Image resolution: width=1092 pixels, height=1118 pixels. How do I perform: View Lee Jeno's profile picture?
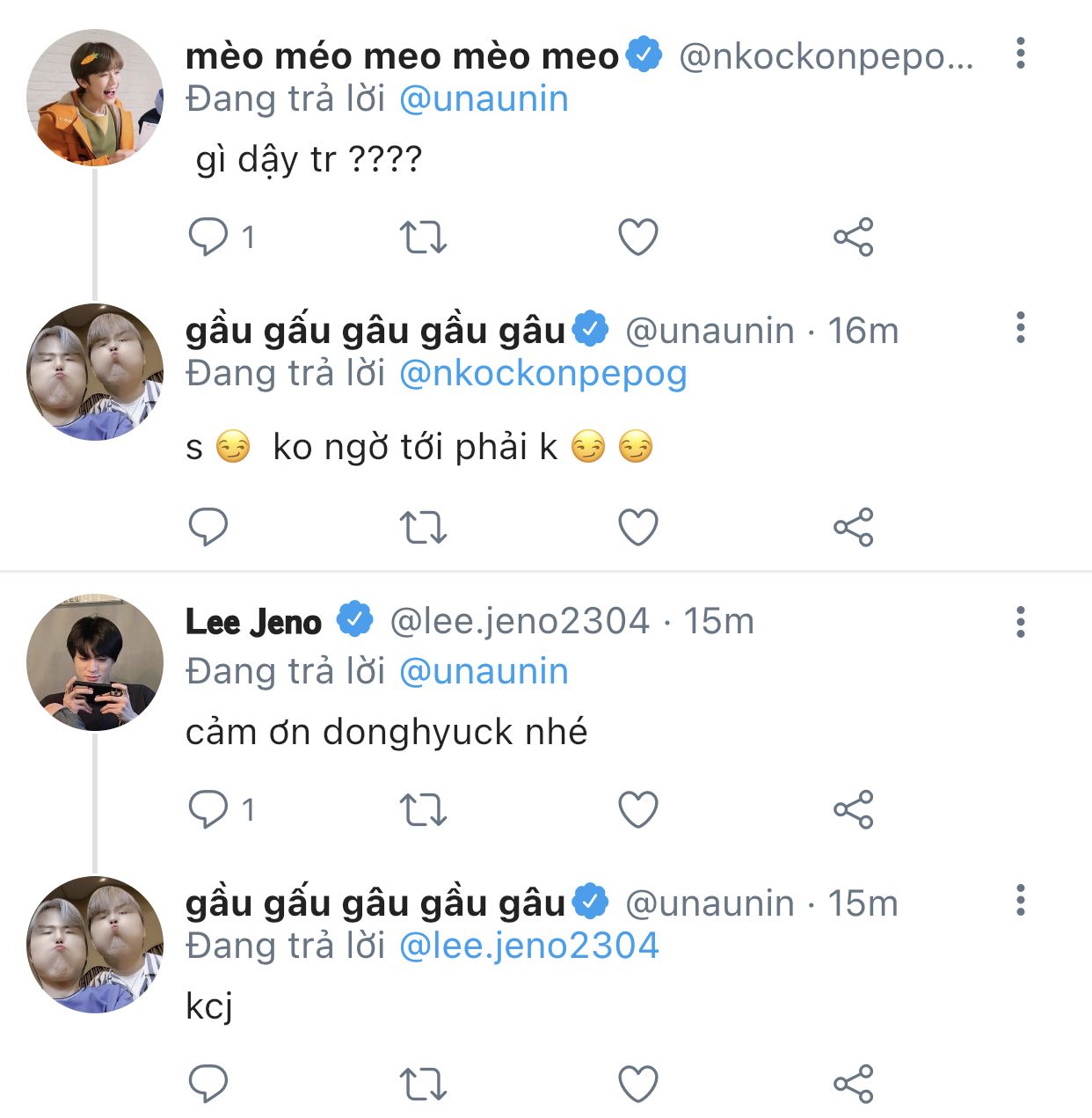point(95,662)
